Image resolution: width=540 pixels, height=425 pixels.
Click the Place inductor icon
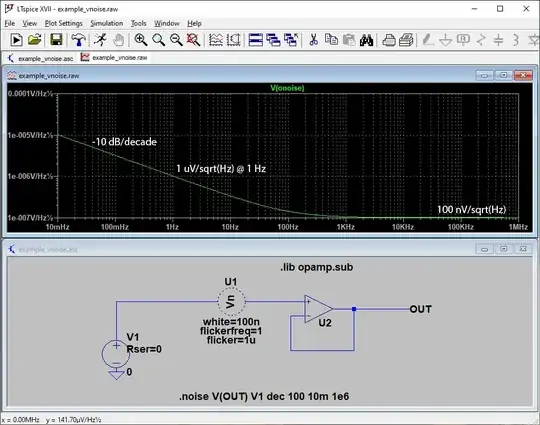tap(516, 40)
